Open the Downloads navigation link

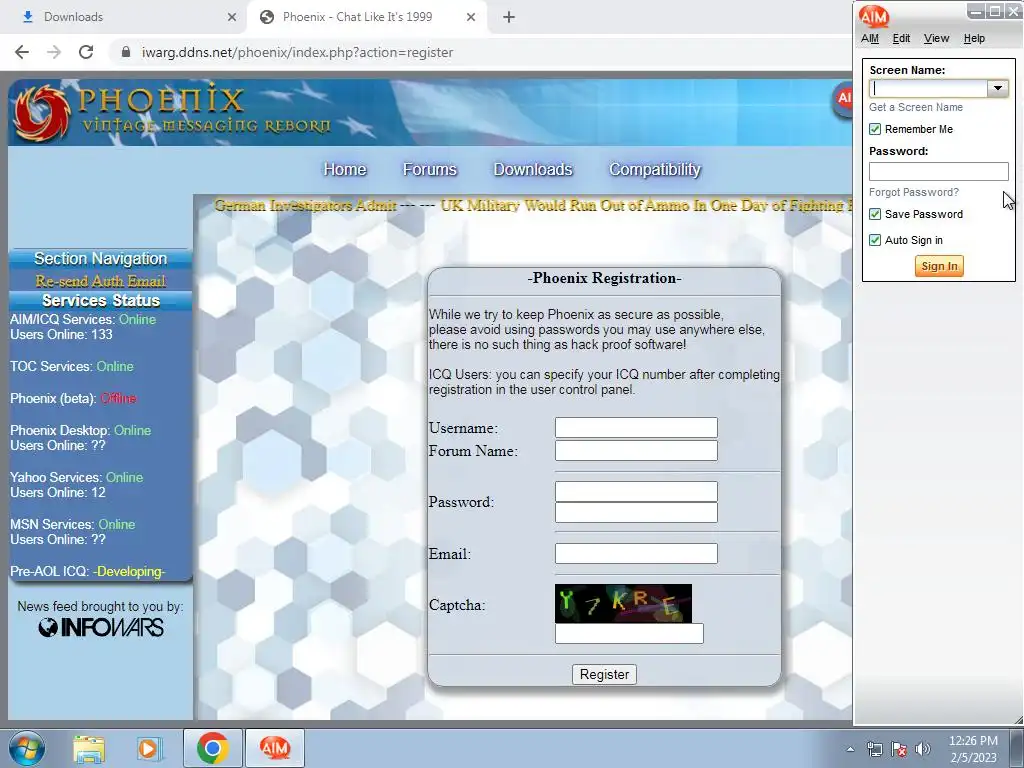click(533, 170)
